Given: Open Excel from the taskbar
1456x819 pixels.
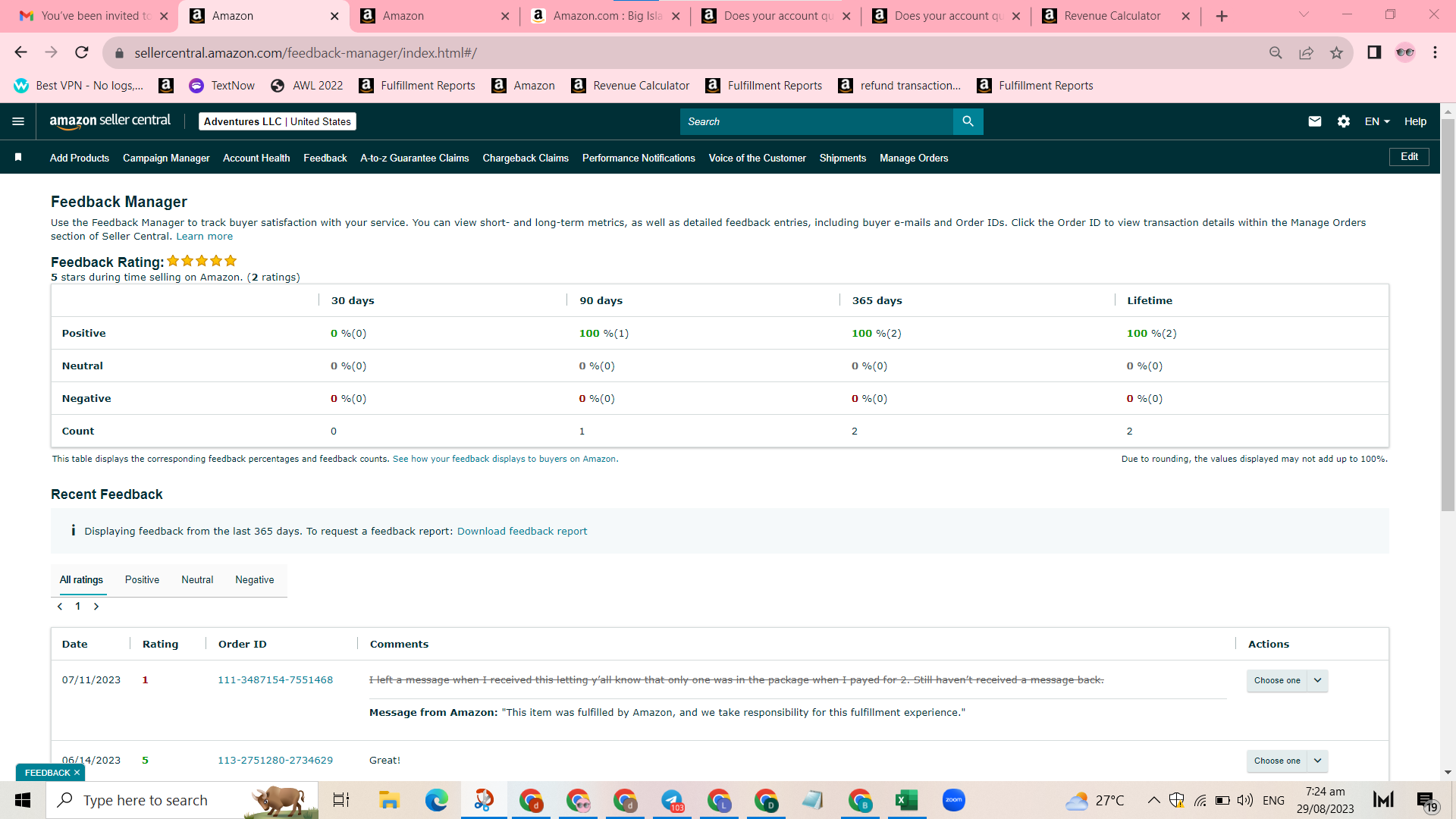Looking at the screenshot, I should point(906,800).
